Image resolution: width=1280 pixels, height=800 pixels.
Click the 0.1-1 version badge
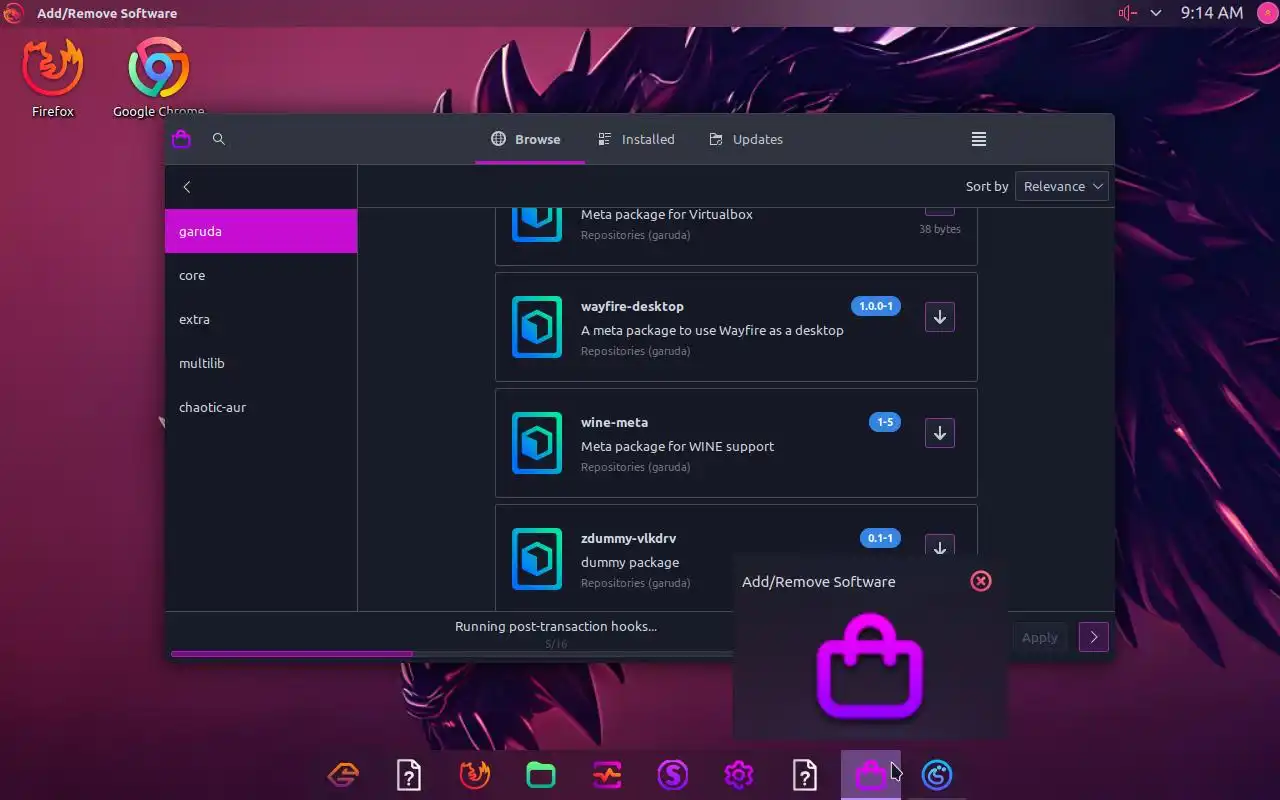coord(880,538)
